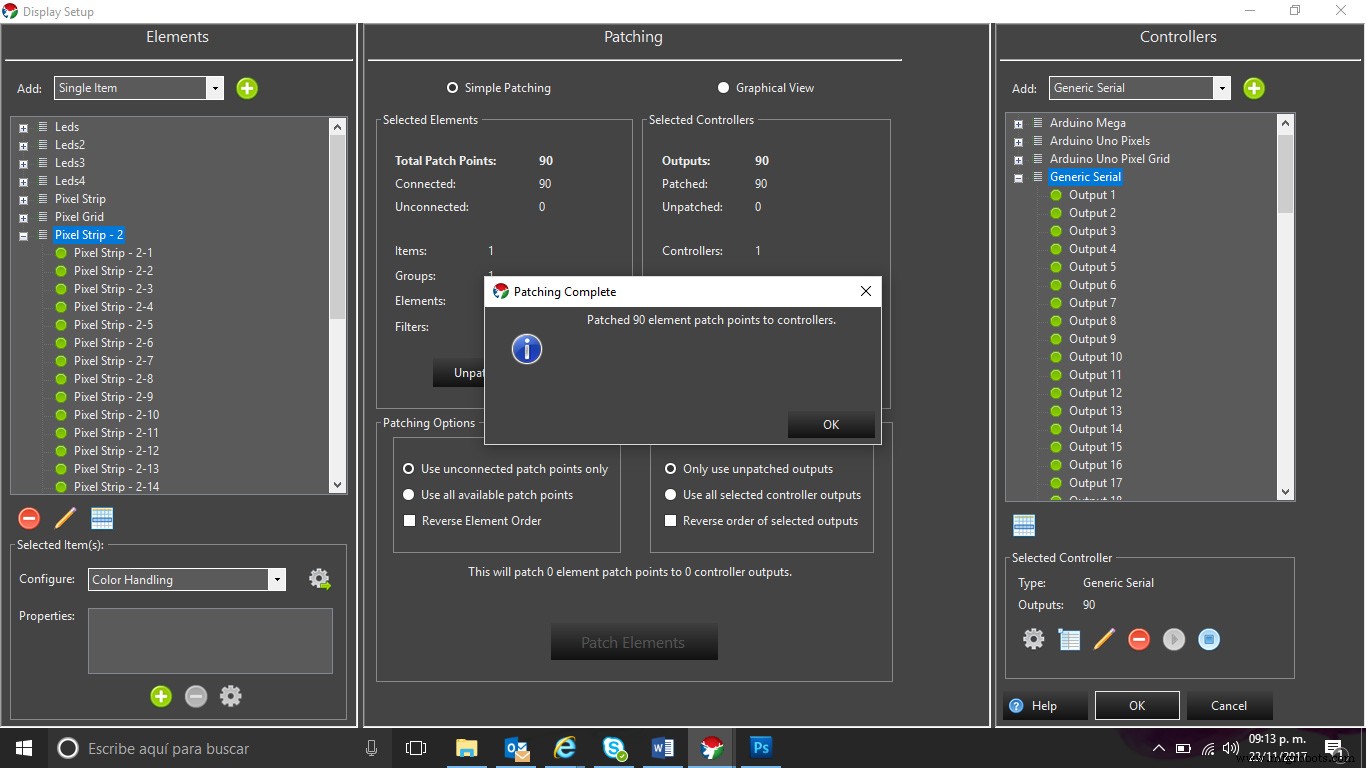Select the Graphical View radio button
The width and height of the screenshot is (1366, 768).
coord(724,88)
